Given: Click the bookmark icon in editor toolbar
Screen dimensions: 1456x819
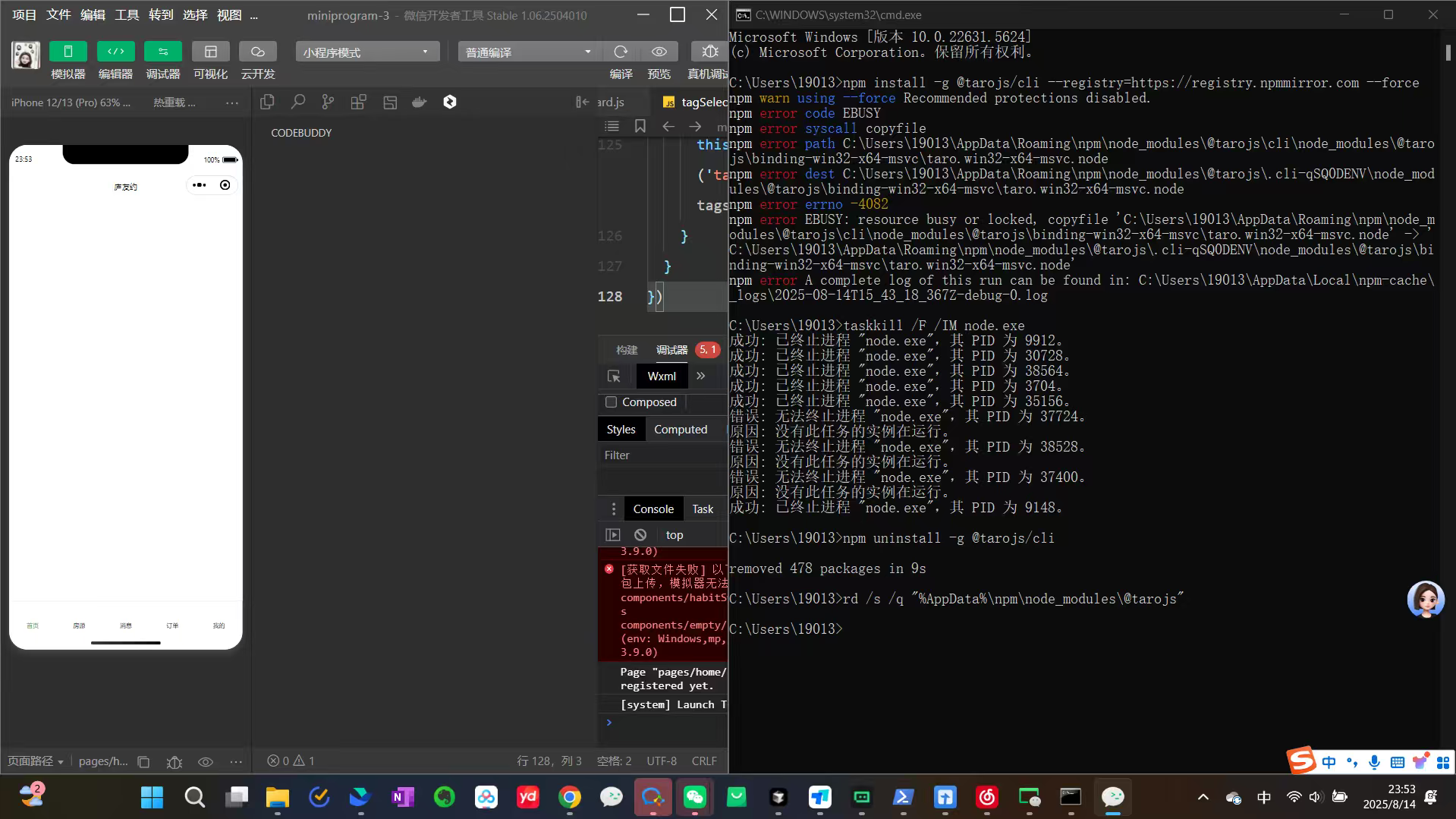Looking at the screenshot, I should (x=640, y=126).
